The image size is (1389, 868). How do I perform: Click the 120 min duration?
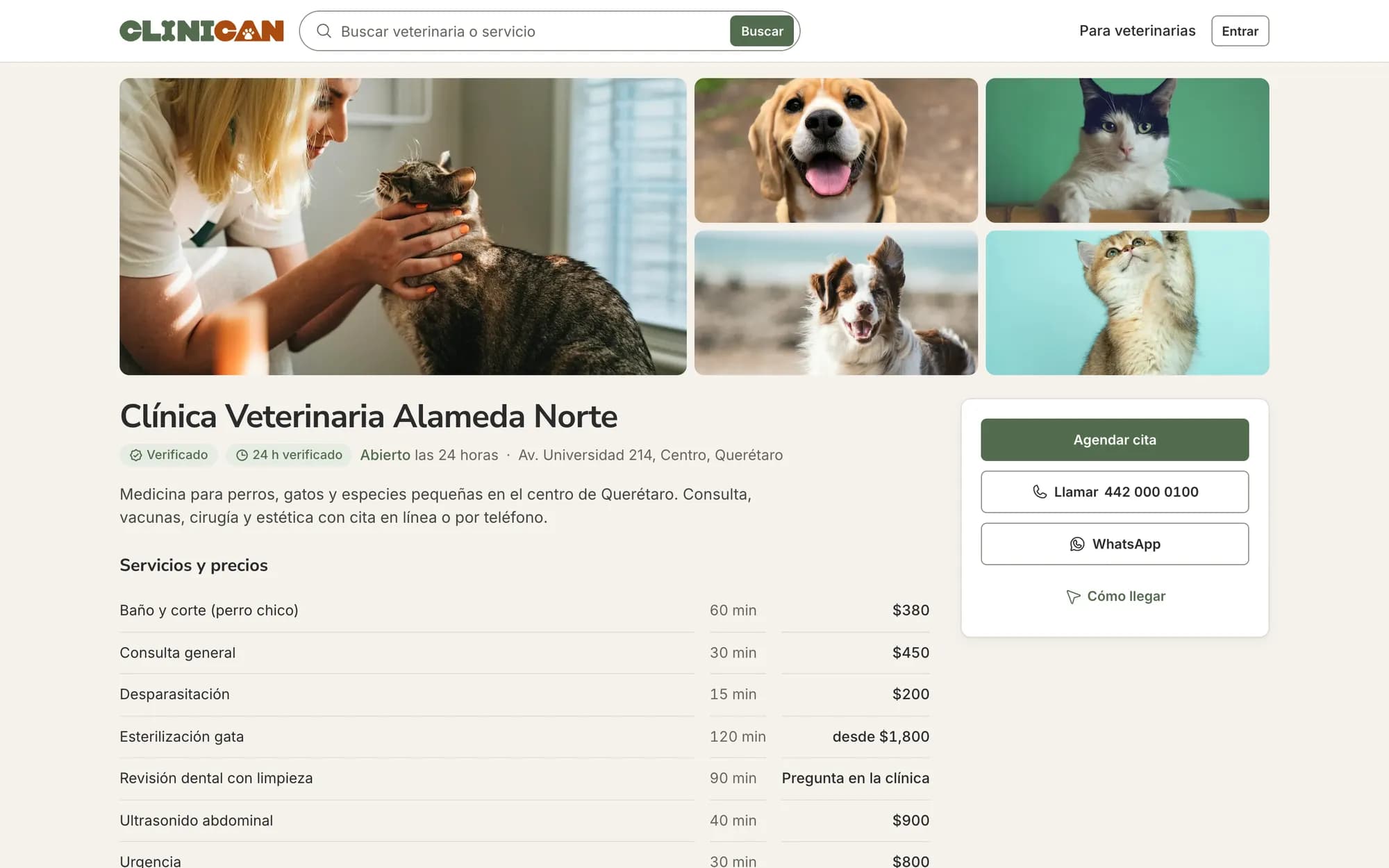[738, 737]
